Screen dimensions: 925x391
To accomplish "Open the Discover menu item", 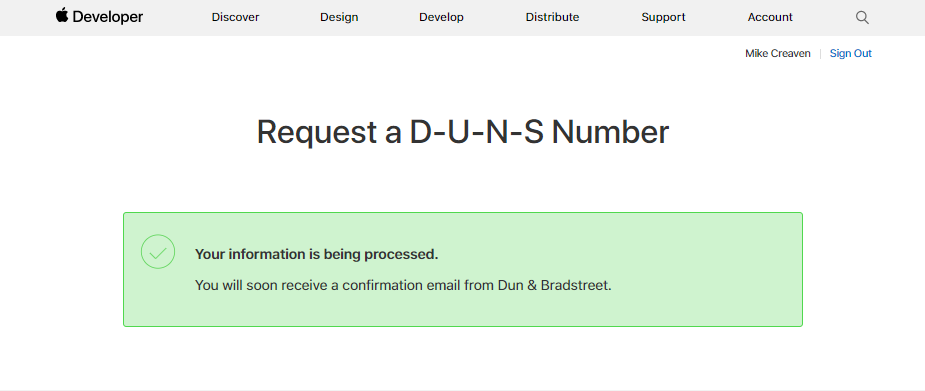I will [x=235, y=18].
